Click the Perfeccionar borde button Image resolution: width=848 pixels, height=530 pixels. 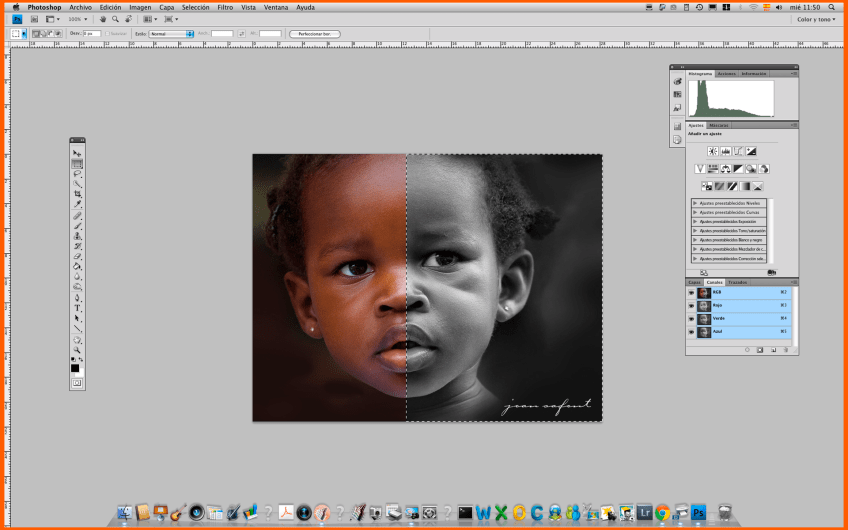click(314, 33)
